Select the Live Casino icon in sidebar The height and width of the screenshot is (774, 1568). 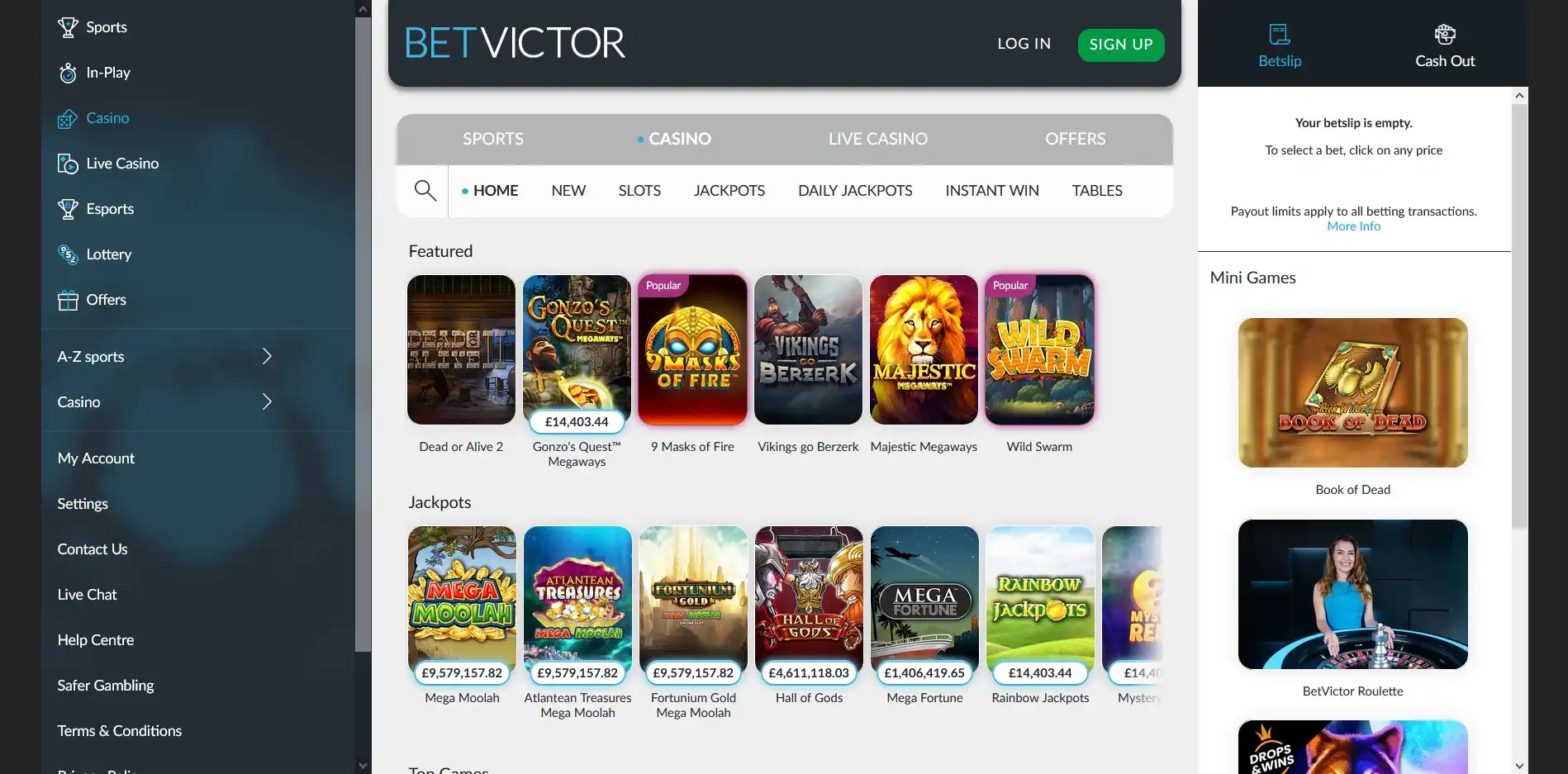click(68, 164)
